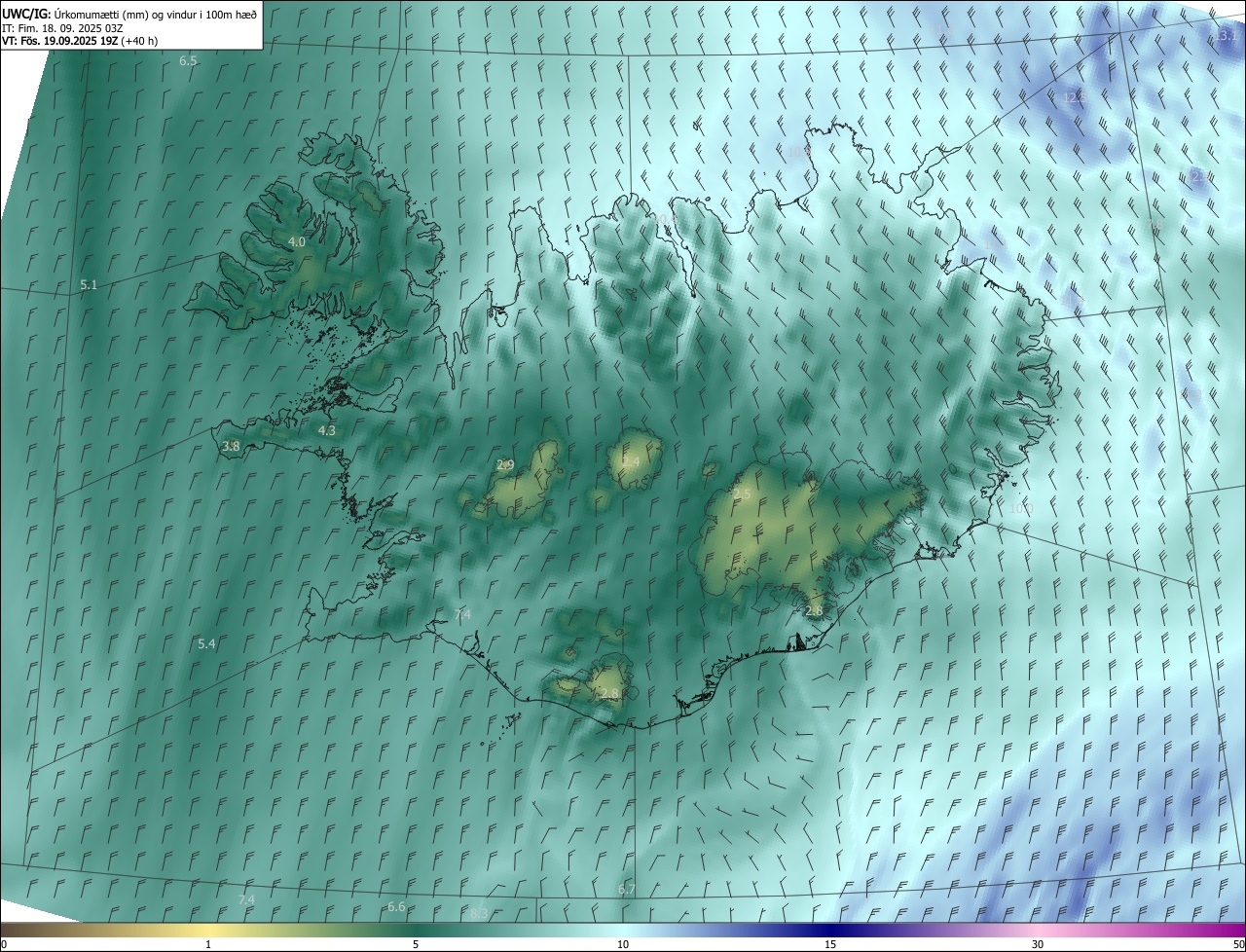Click the '13.1' value label on the map
The width and height of the screenshot is (1246, 952).
pos(1226,35)
